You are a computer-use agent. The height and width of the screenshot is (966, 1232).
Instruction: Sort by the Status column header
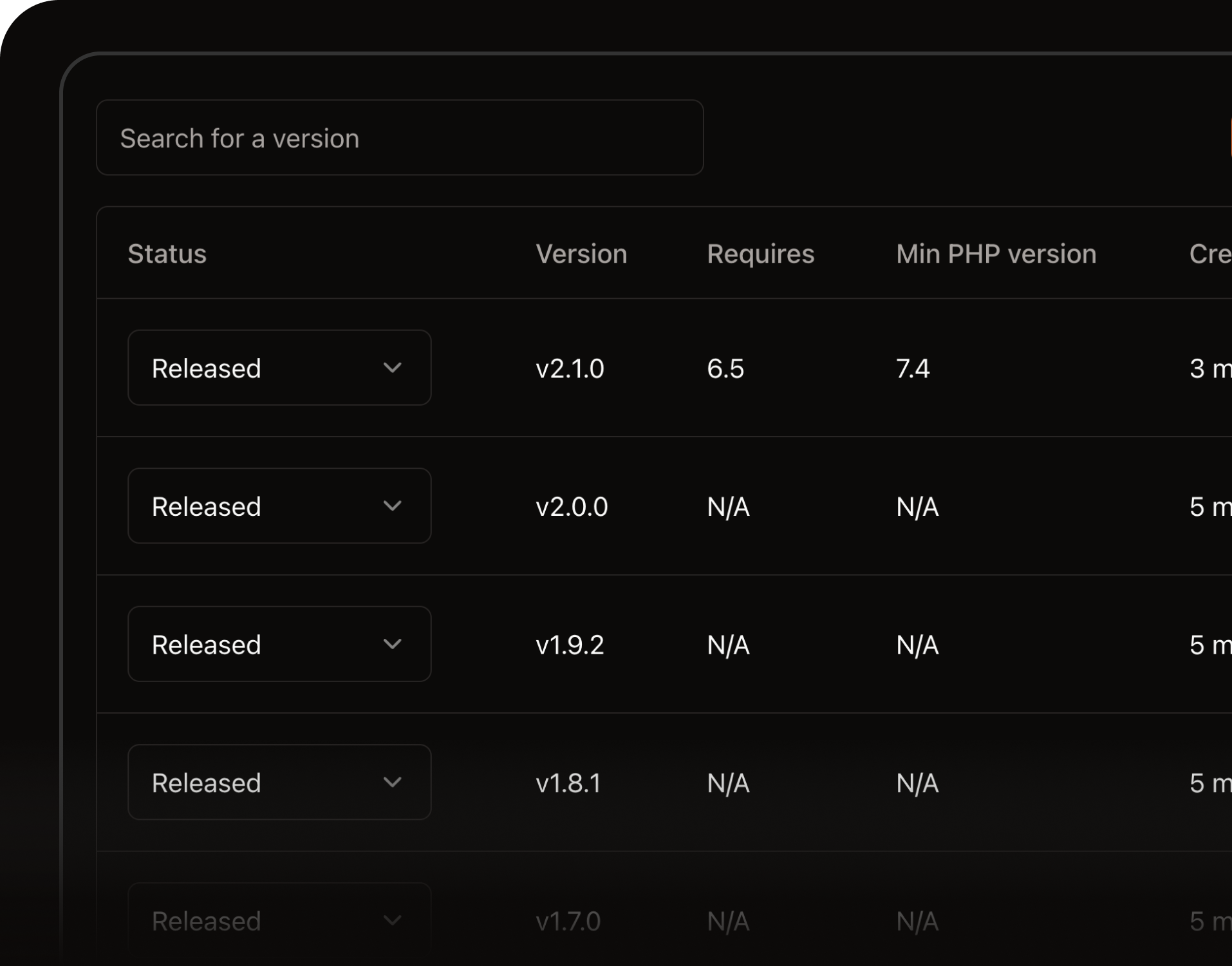coord(167,253)
